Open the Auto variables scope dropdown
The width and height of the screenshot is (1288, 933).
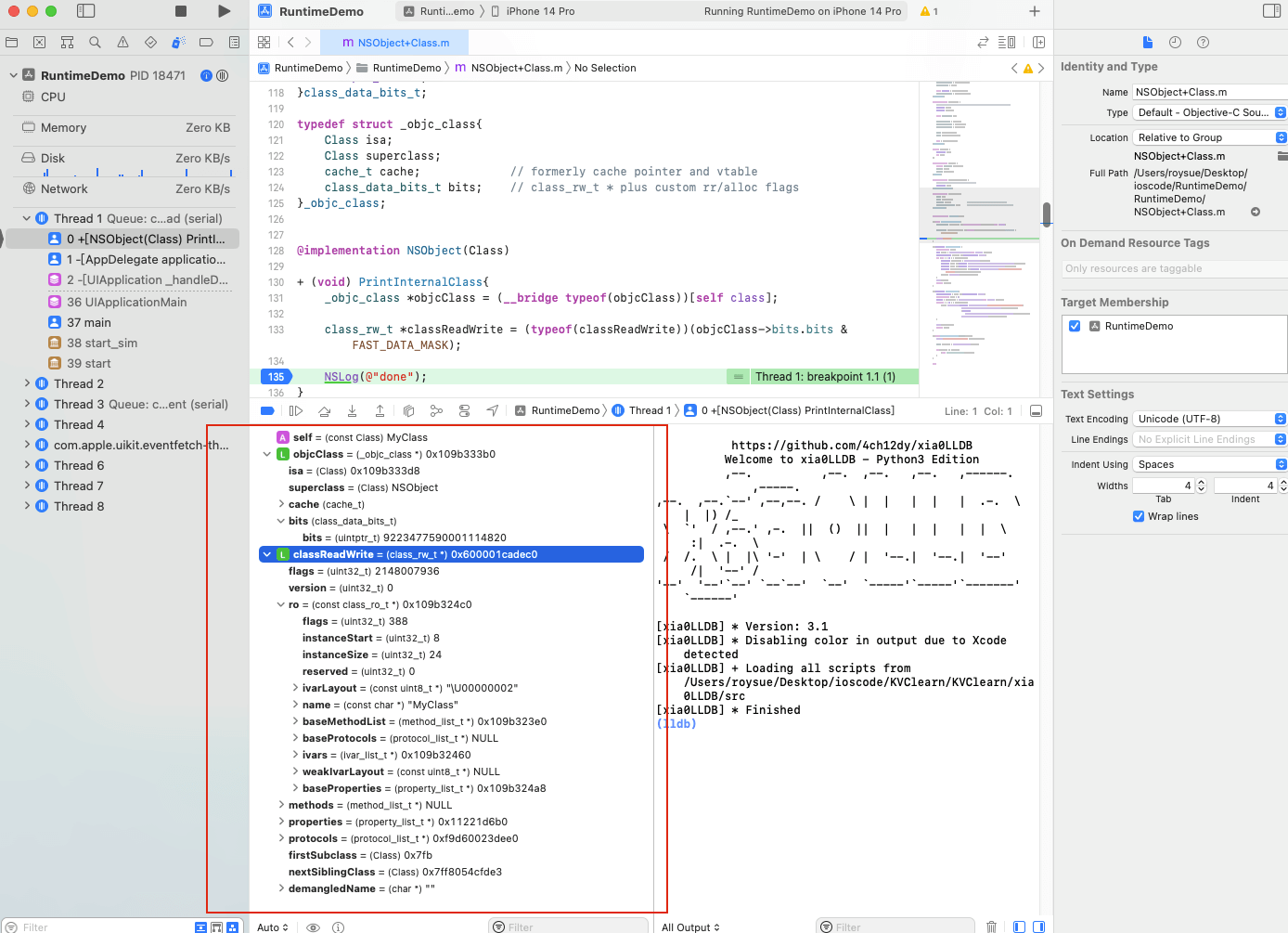pos(273,927)
